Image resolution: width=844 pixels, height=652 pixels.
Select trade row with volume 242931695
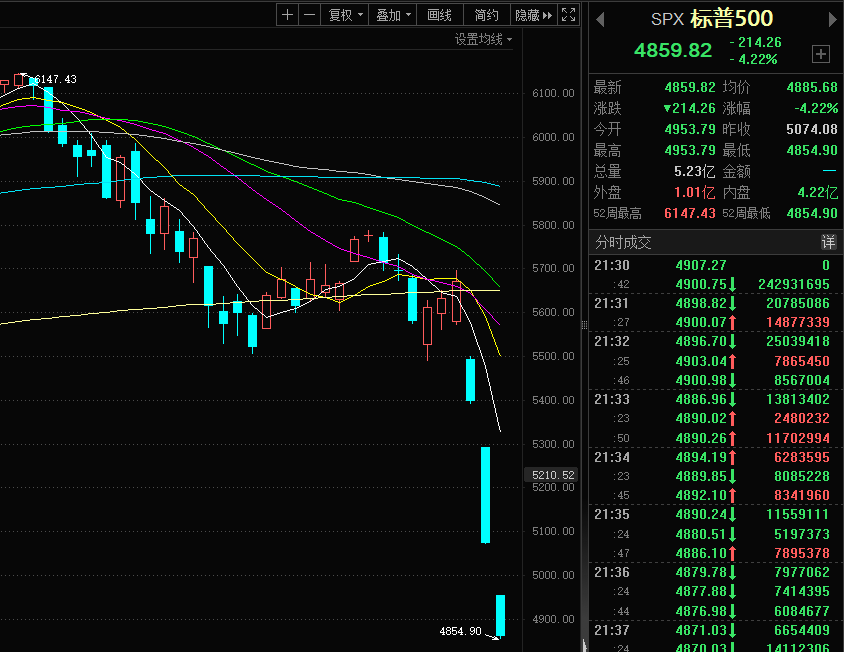coord(716,284)
